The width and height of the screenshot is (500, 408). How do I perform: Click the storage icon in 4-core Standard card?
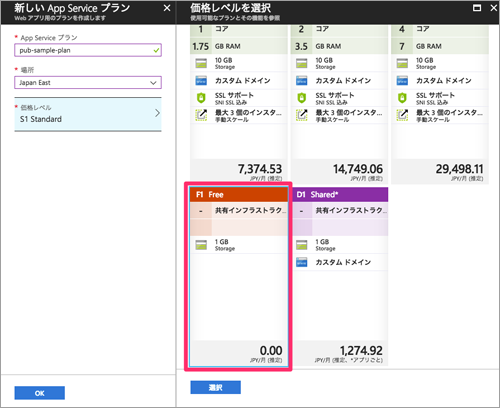coord(402,63)
